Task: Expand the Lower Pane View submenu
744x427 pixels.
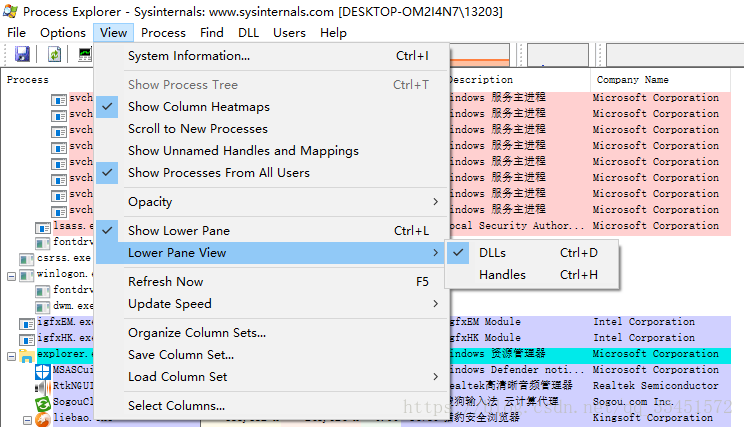Action: tap(272, 253)
